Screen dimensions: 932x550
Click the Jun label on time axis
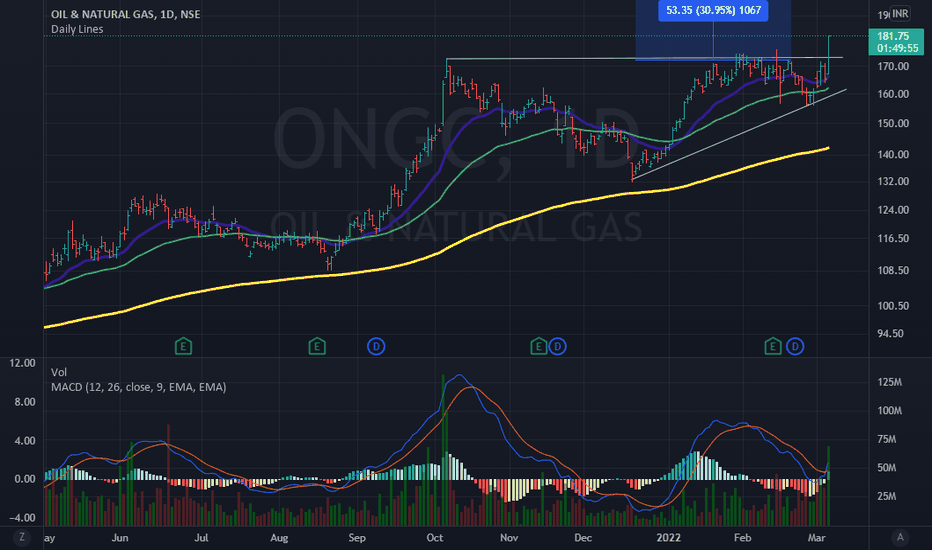click(120, 538)
